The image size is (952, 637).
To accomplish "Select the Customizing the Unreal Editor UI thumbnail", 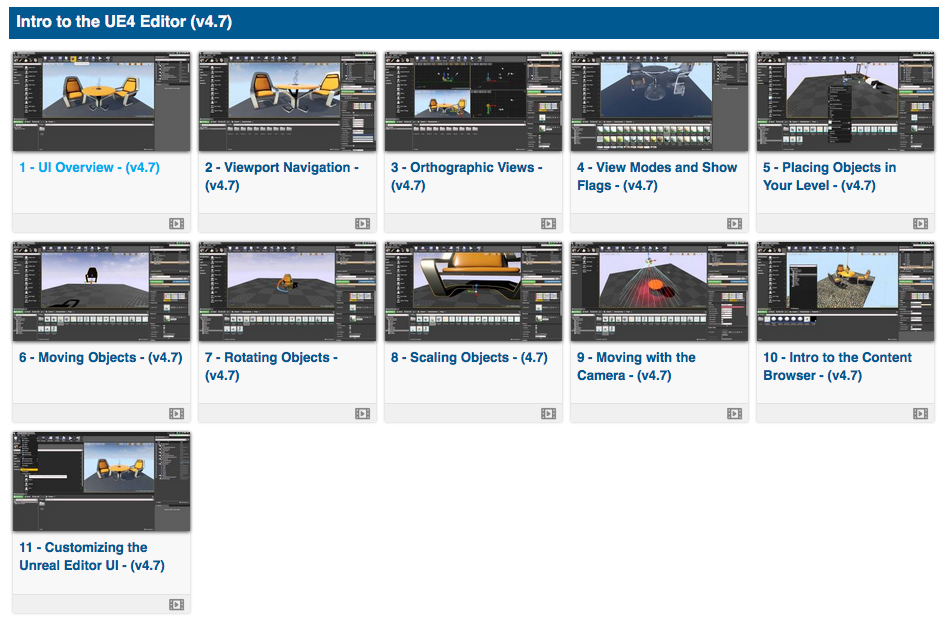I will (x=101, y=482).
